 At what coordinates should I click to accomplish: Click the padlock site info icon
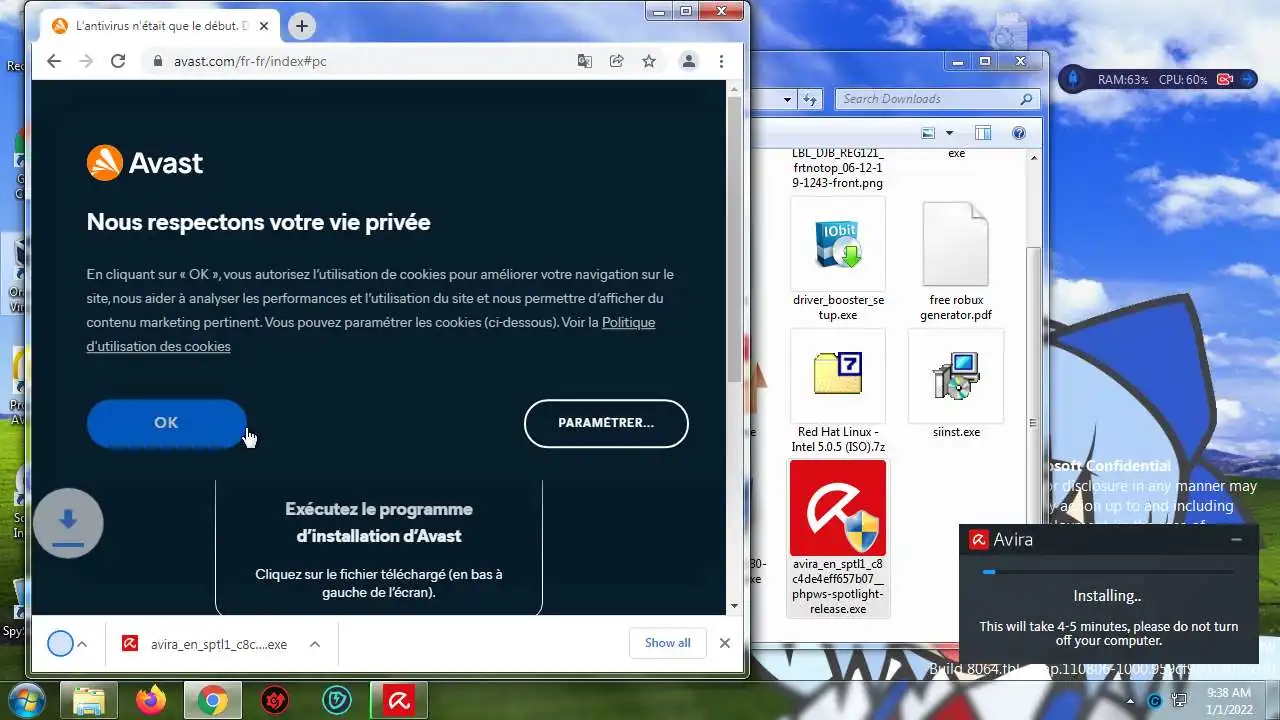click(158, 61)
